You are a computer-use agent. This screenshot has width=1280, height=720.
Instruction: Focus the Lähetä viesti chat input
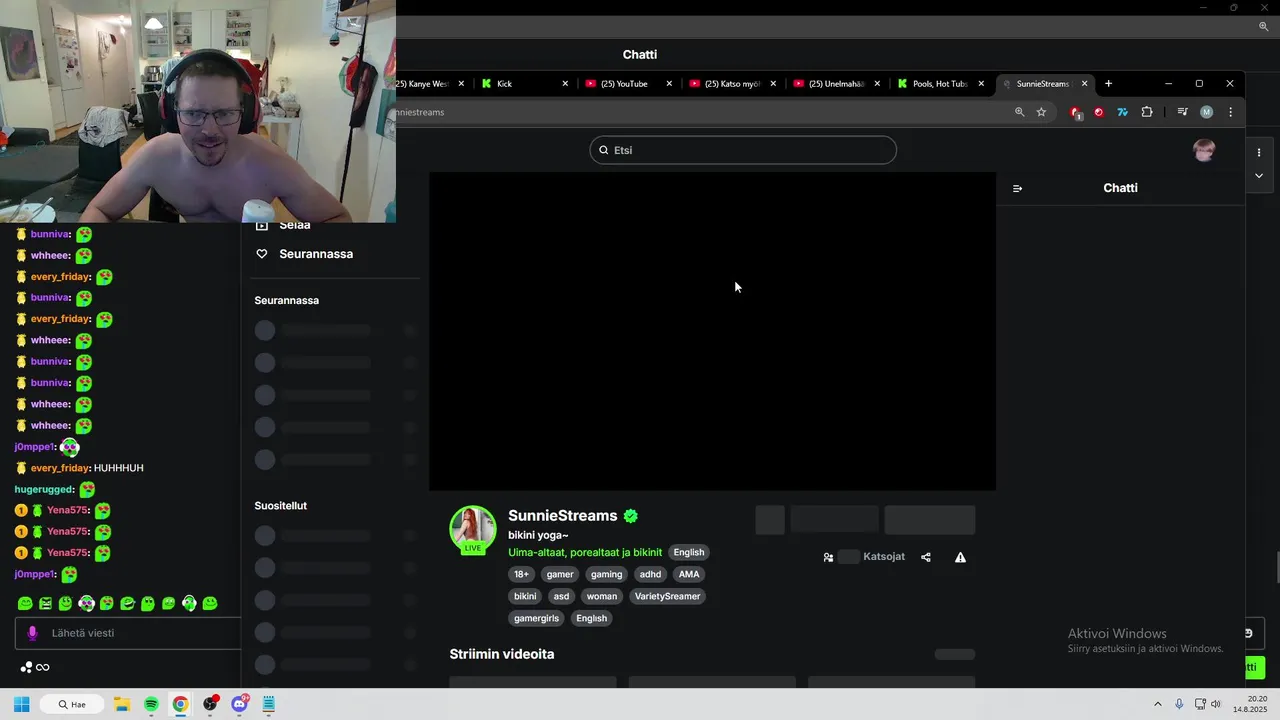(128, 633)
